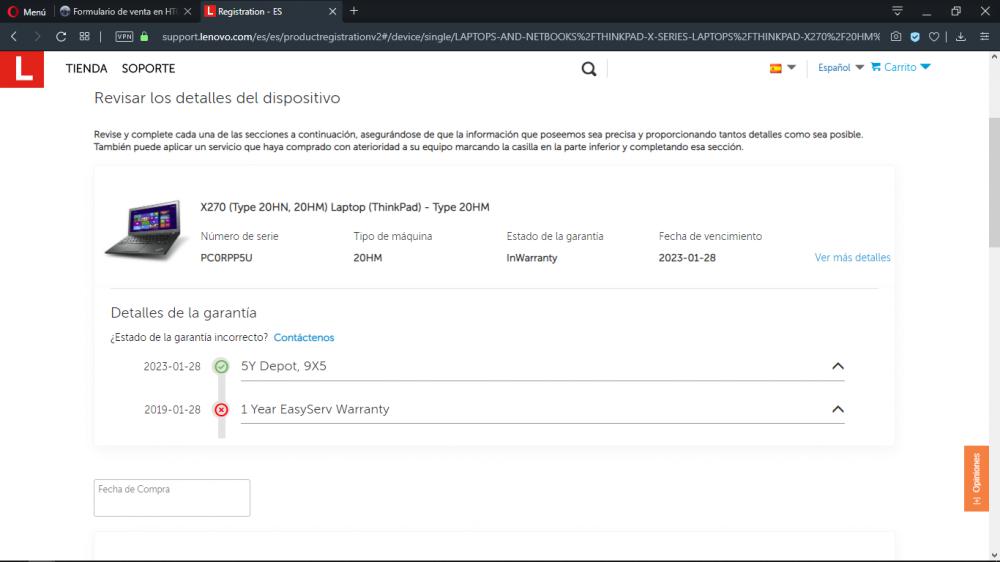Open Easy Setup sliders icon
The width and height of the screenshot is (1000, 562).
[985, 37]
